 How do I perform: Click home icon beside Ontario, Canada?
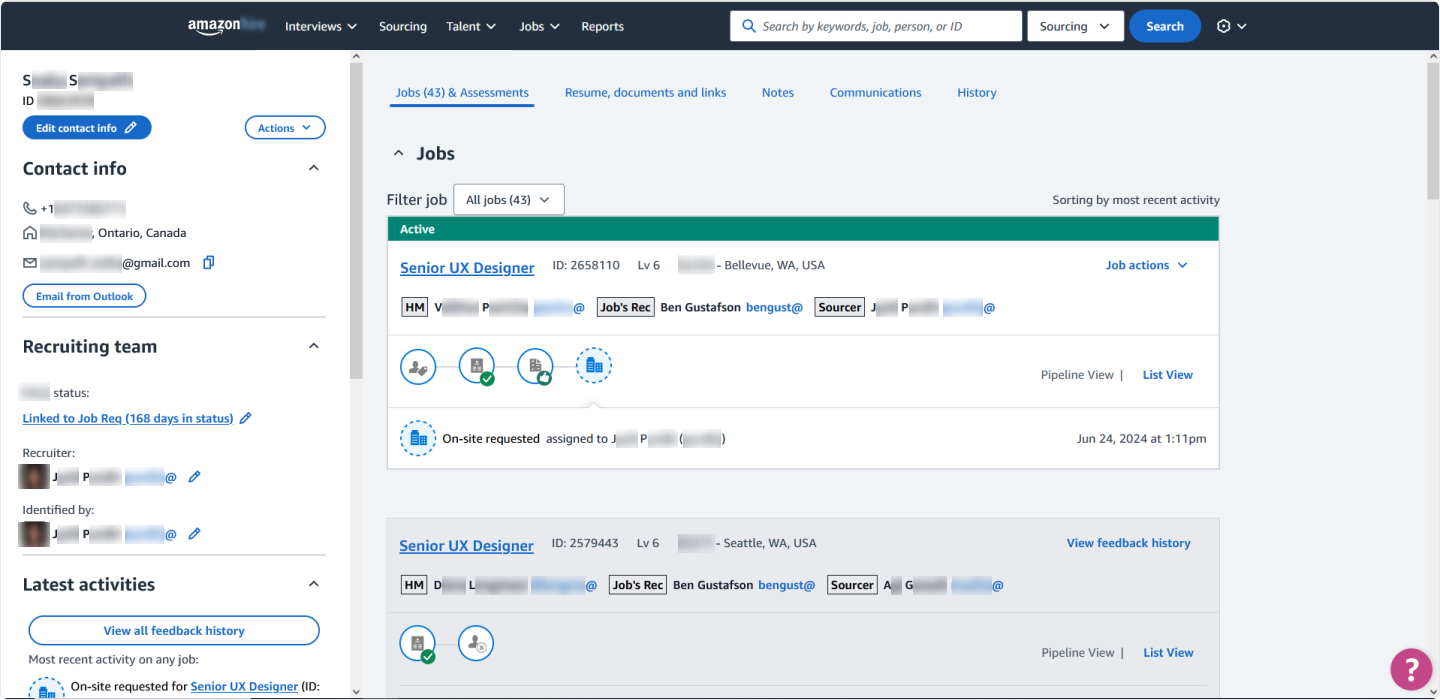tap(30, 233)
